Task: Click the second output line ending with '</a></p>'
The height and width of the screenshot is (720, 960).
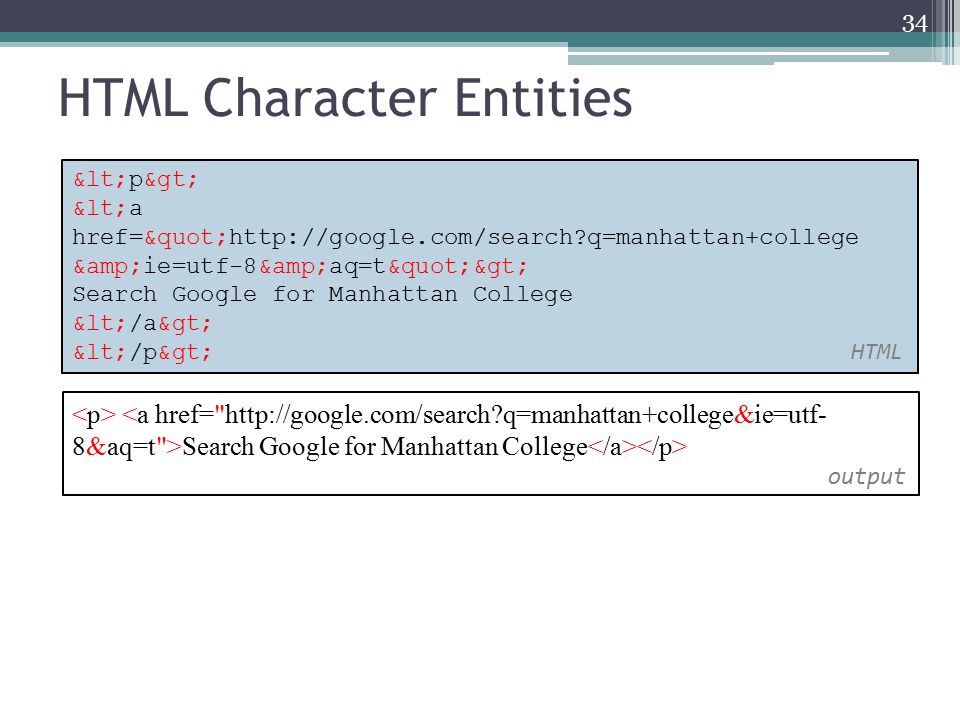Action: coord(380,447)
